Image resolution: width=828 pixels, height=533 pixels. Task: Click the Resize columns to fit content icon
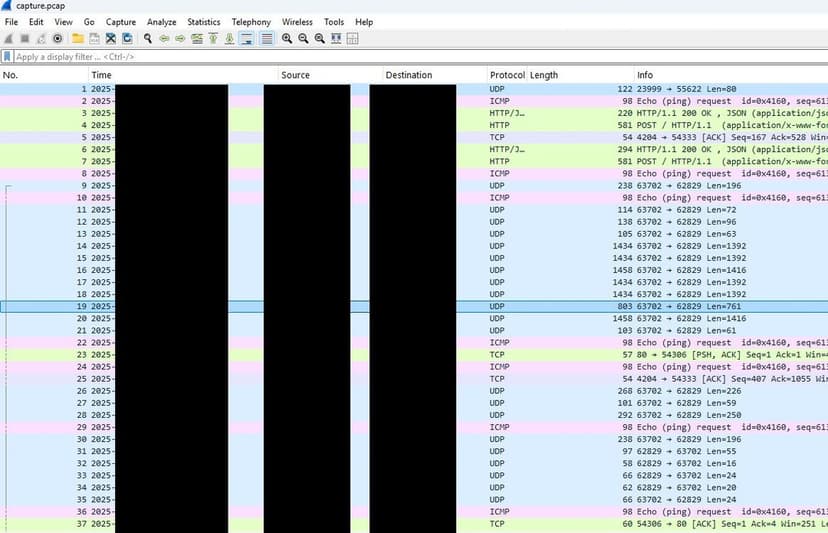[336, 39]
